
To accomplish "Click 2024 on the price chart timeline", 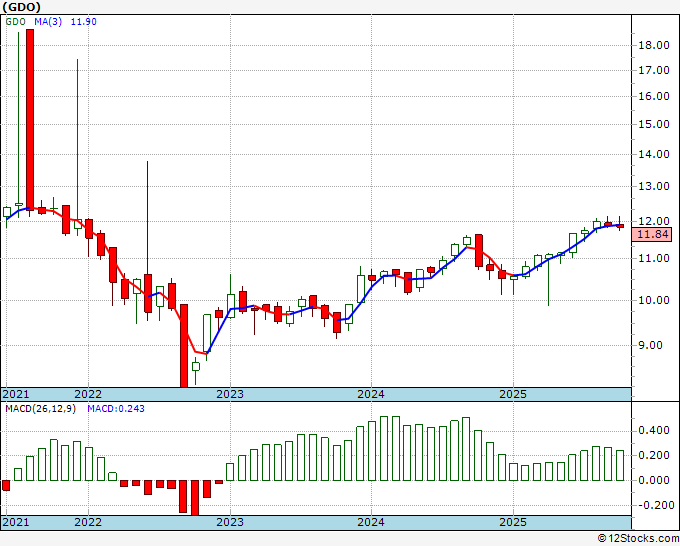I will pyautogui.click(x=371, y=394).
